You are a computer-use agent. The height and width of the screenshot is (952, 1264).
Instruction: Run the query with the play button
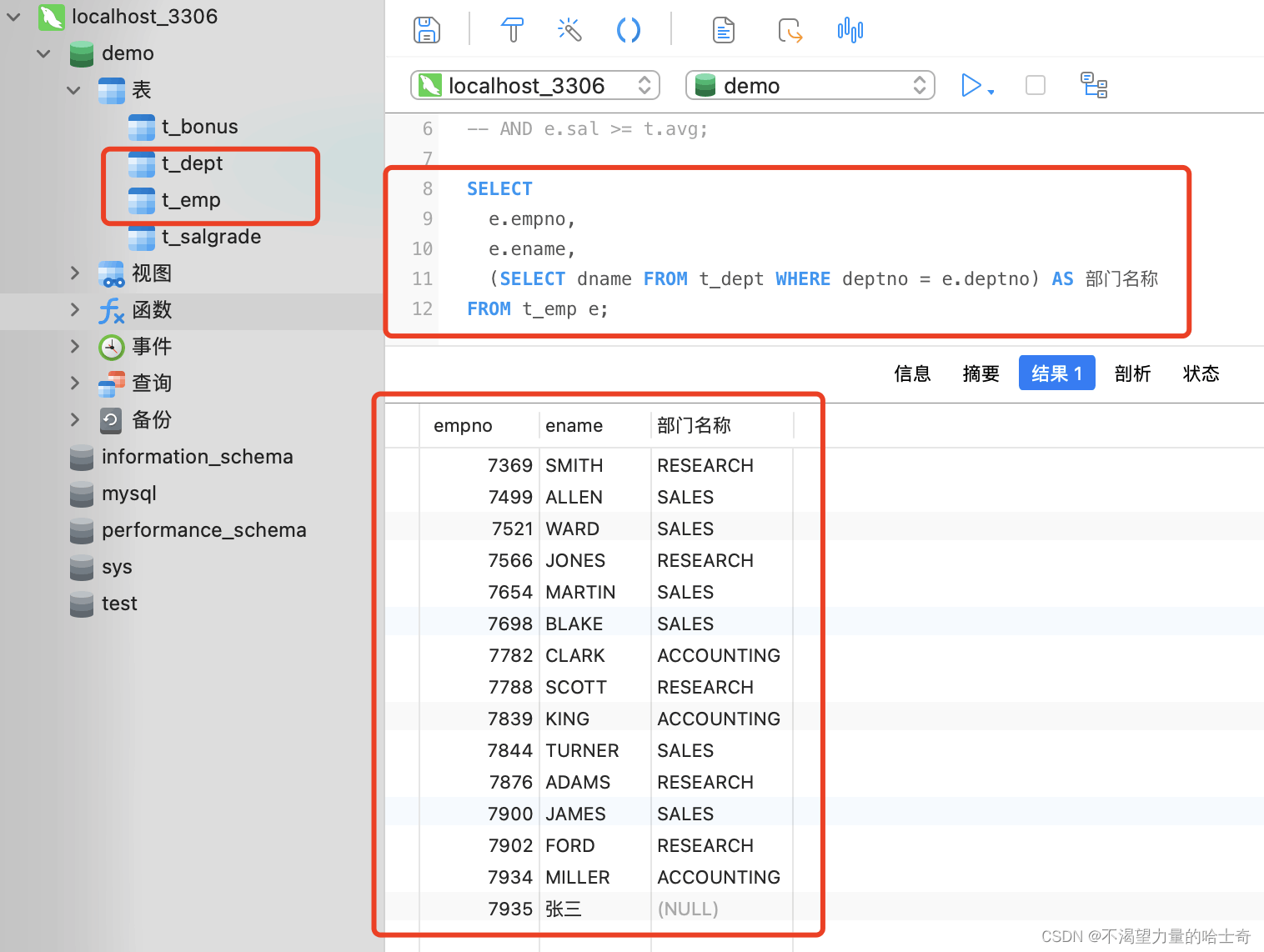[x=971, y=85]
